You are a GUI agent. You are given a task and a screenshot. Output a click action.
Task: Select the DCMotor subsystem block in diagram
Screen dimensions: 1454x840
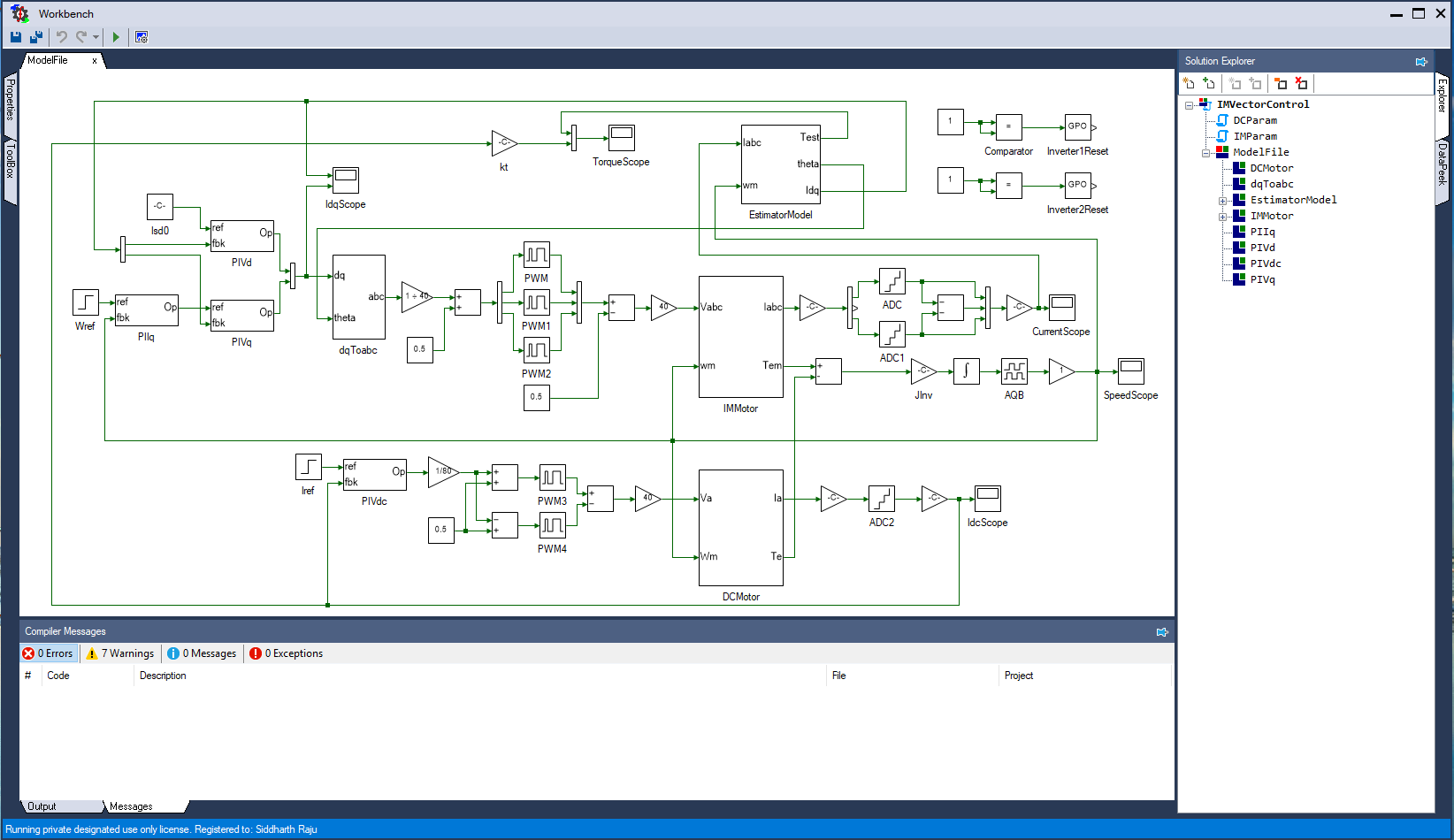(741, 528)
